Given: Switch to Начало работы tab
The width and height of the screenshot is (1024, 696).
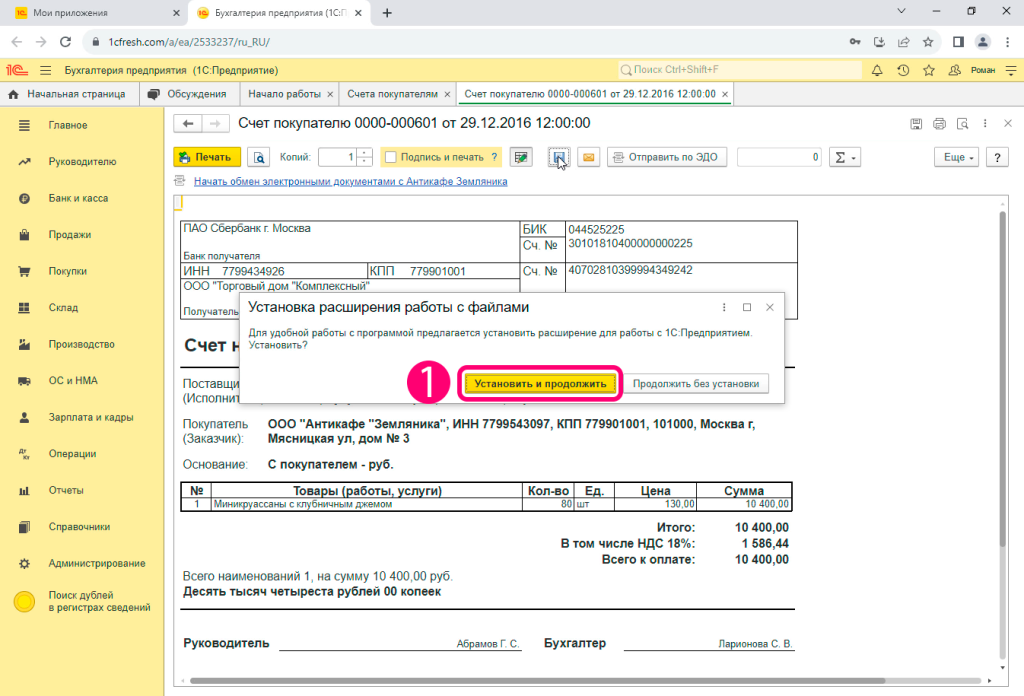Looking at the screenshot, I should [x=285, y=95].
